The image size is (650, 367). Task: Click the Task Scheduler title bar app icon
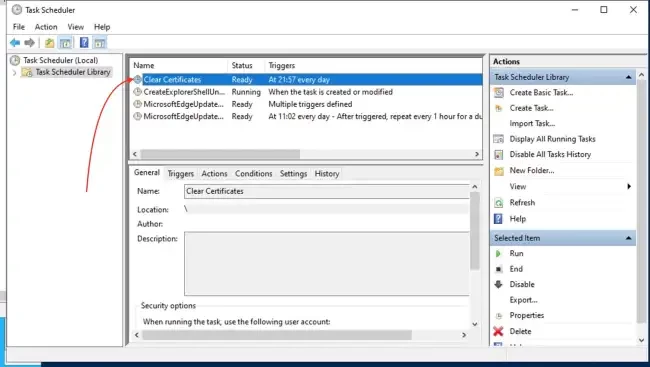(x=17, y=10)
